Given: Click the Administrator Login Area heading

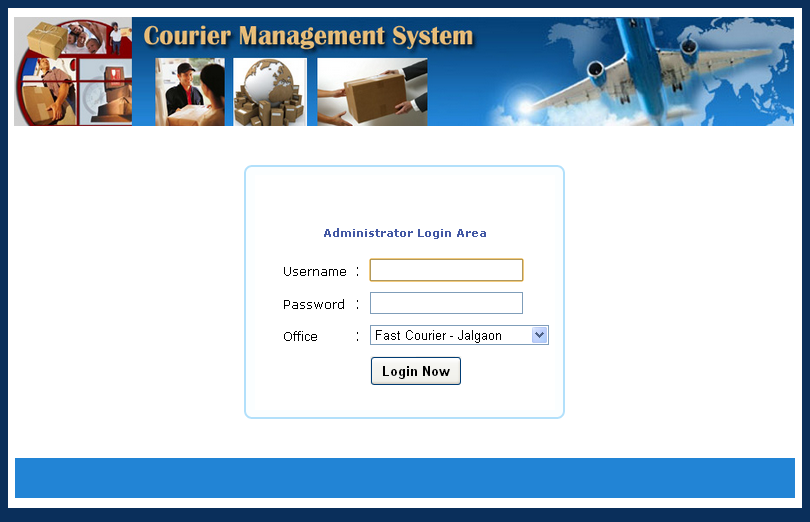Looking at the screenshot, I should tap(405, 233).
